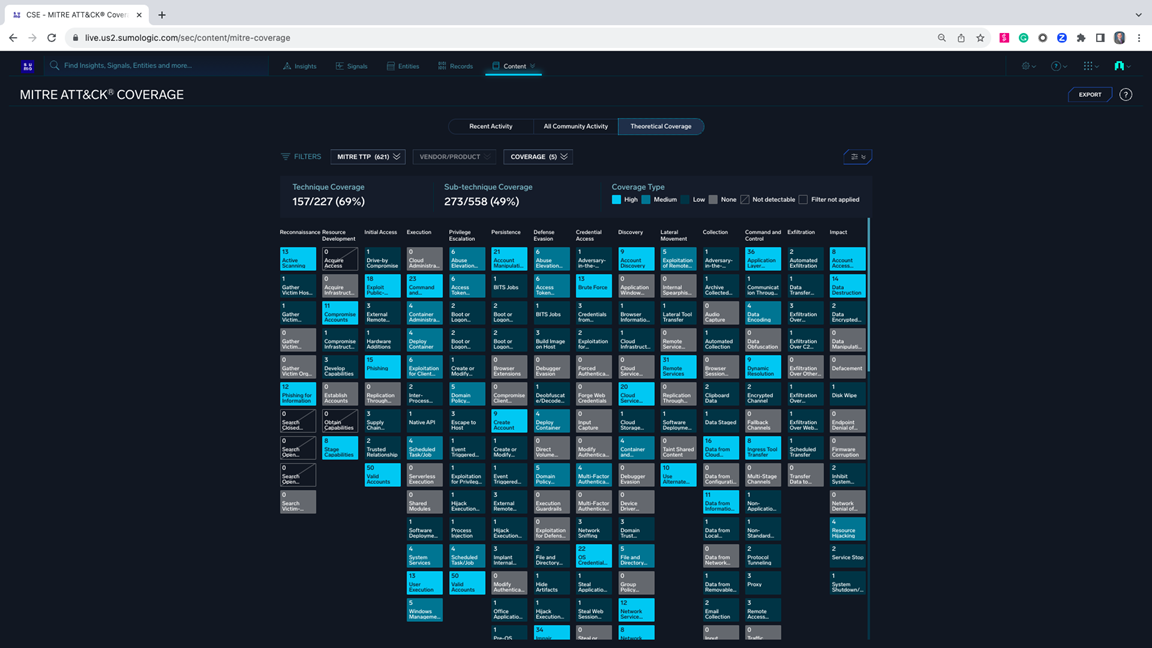Open the user account avatar menu
Image resolution: width=1152 pixels, height=648 pixels.
coord(1120,66)
